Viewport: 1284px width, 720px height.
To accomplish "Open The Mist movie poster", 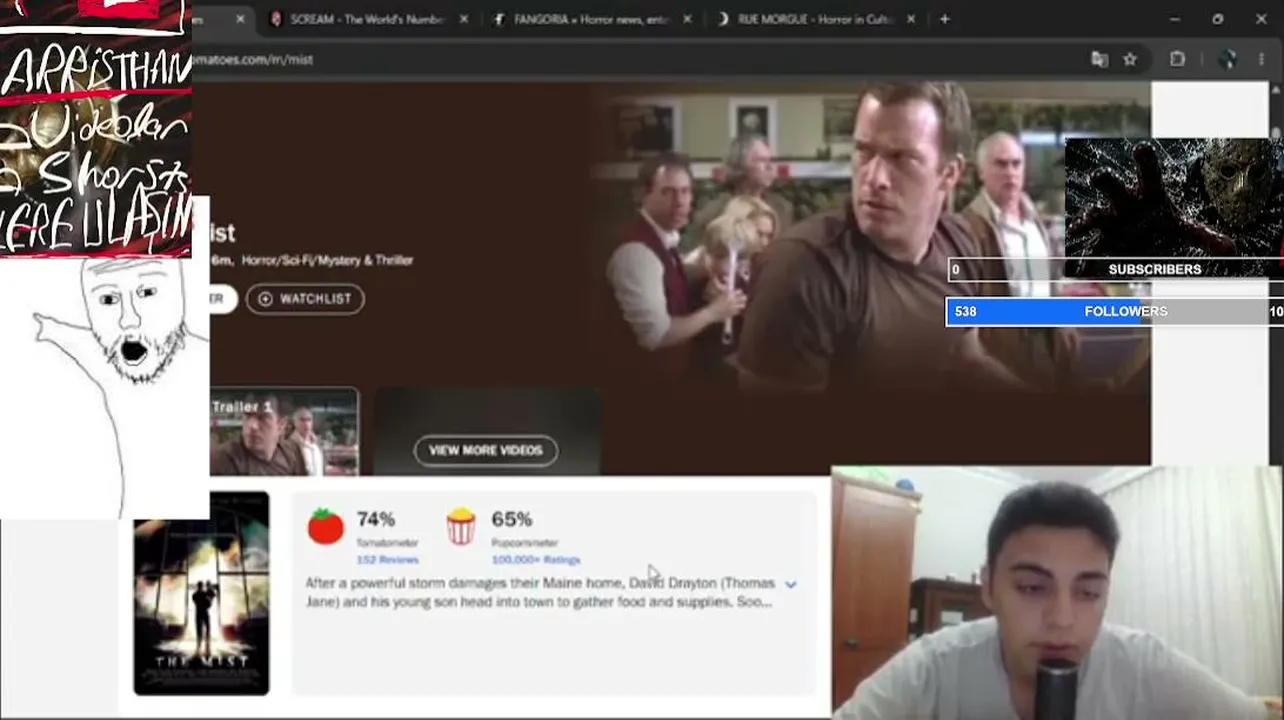I will 201,593.
